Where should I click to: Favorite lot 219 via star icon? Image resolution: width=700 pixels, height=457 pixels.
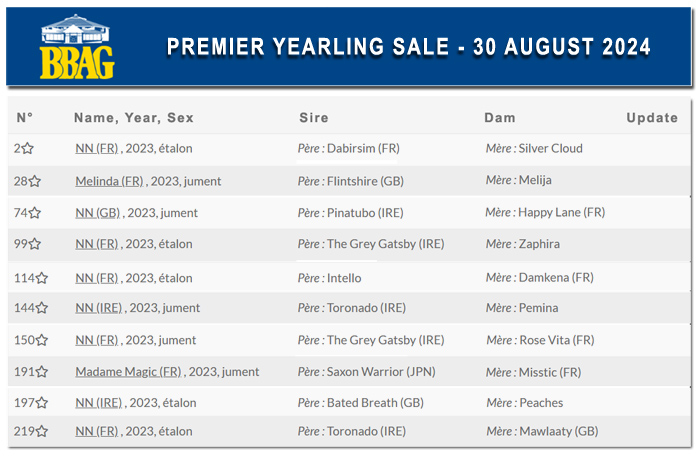point(42,432)
